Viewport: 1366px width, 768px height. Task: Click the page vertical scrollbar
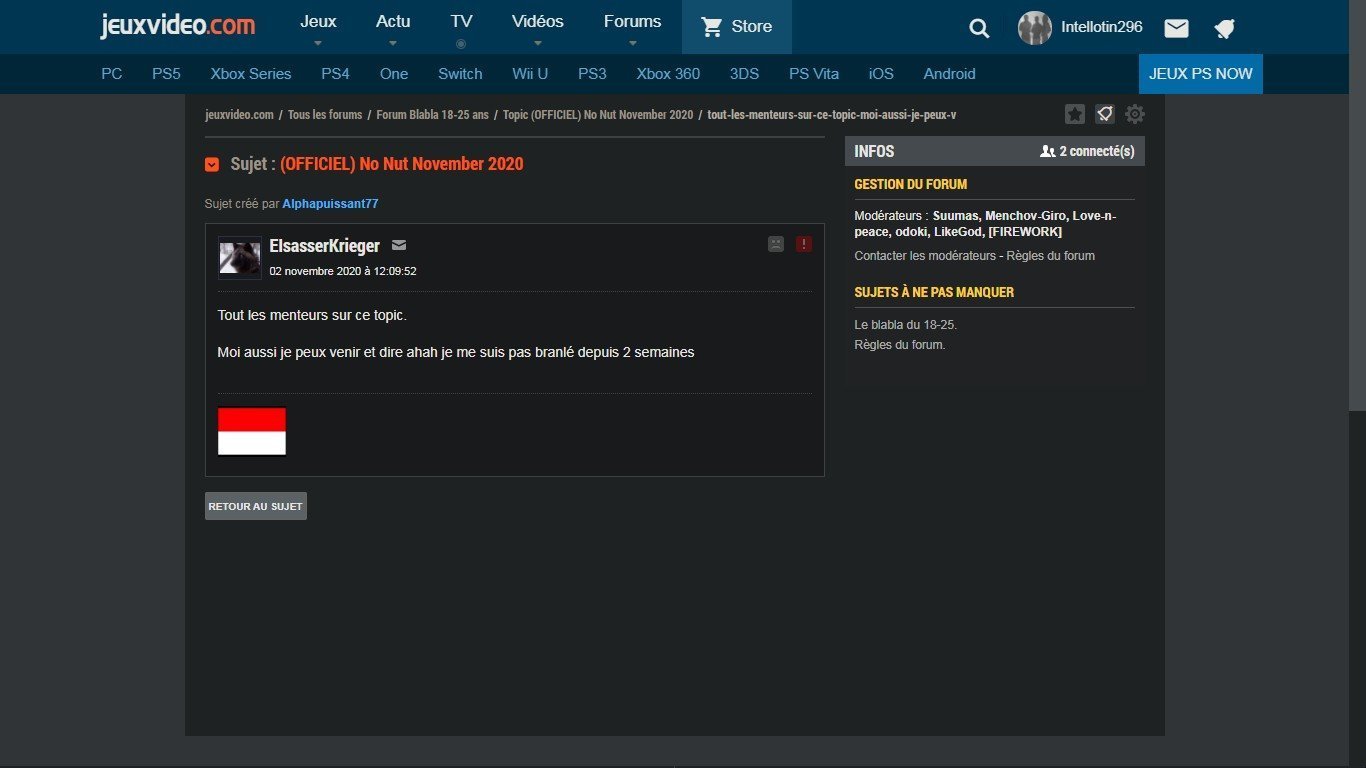[x=1357, y=200]
